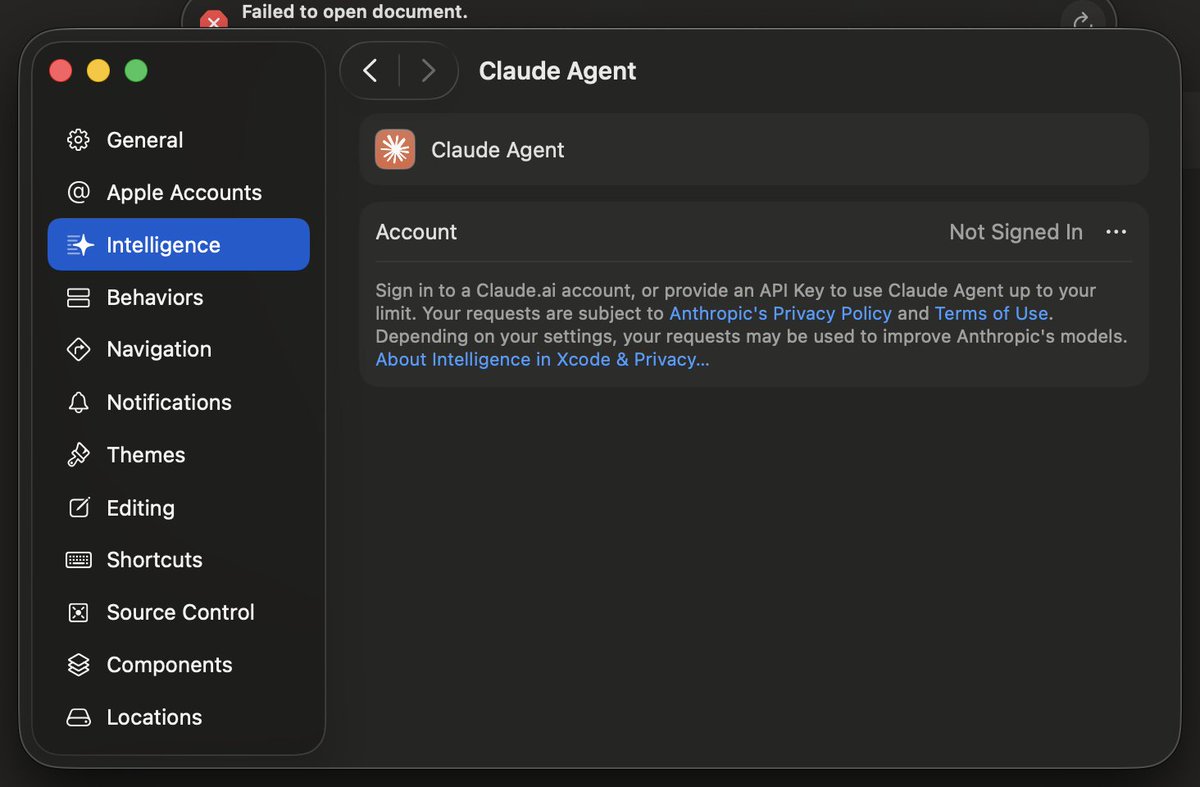Click the orange Claude Agent logo
This screenshot has height=787, width=1200.
395,150
